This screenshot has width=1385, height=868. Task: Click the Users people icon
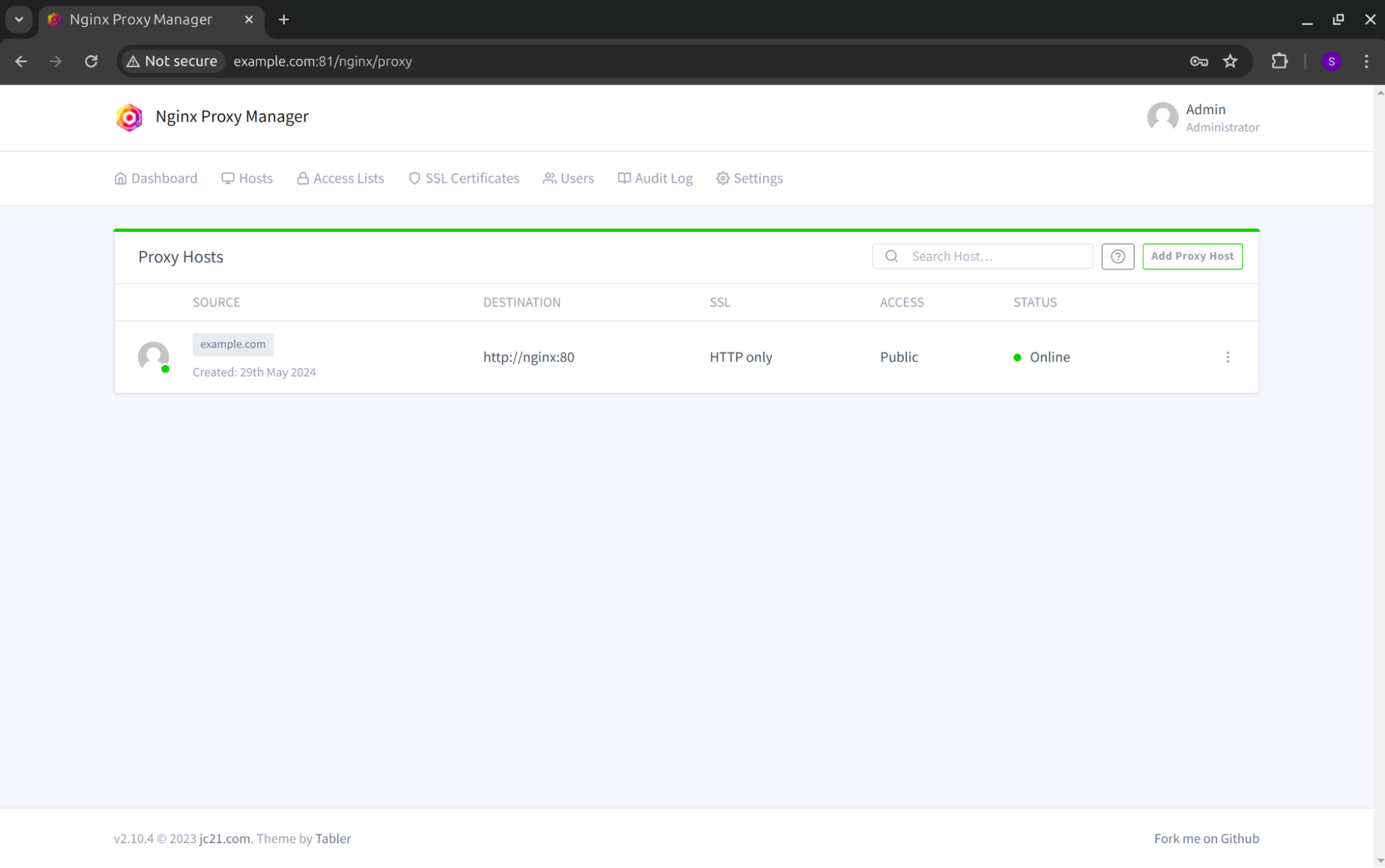[x=548, y=178]
